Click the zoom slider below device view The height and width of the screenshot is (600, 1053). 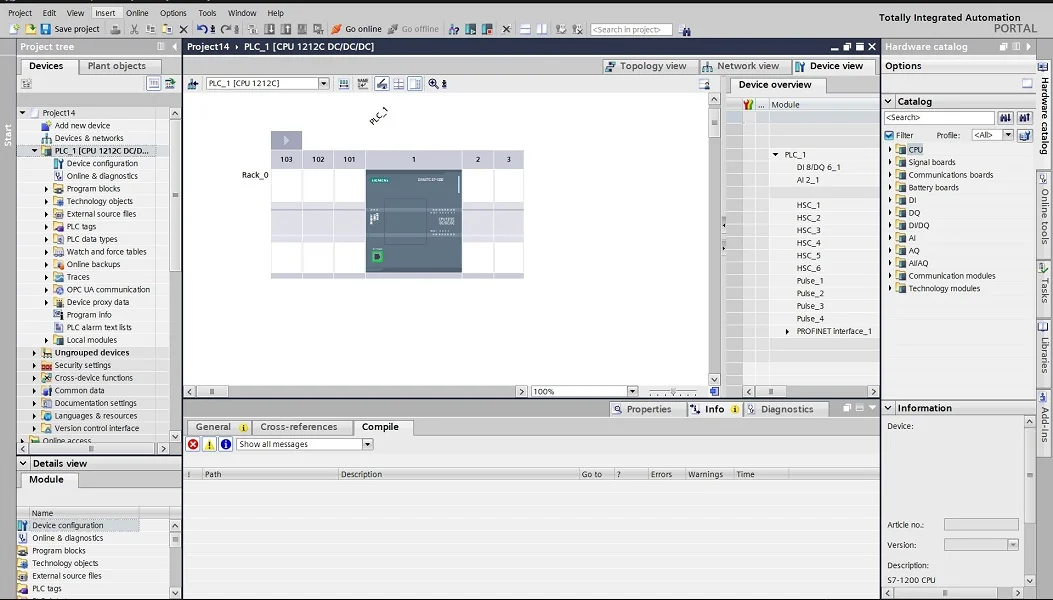tap(672, 392)
